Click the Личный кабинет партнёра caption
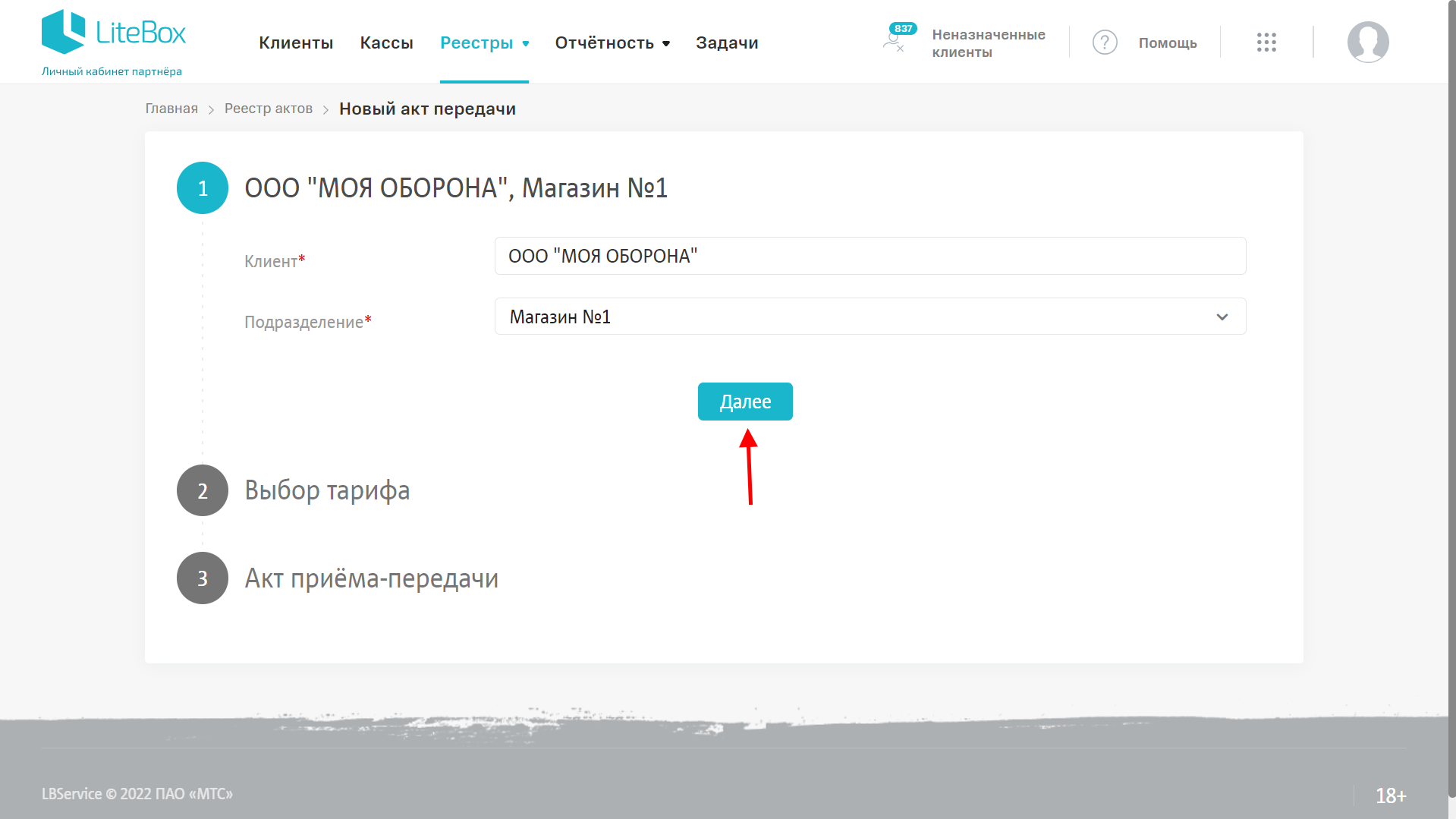 click(112, 71)
